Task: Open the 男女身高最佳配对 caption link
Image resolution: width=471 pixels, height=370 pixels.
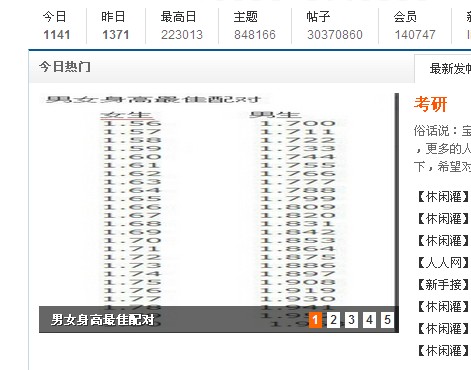Action: tap(103, 320)
